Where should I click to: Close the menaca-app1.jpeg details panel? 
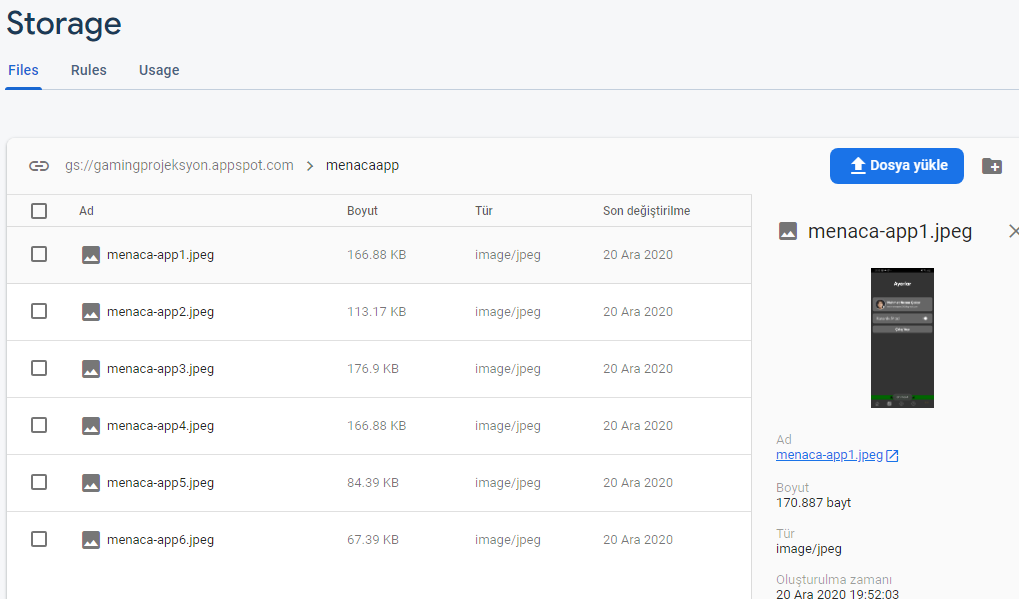click(x=1013, y=231)
